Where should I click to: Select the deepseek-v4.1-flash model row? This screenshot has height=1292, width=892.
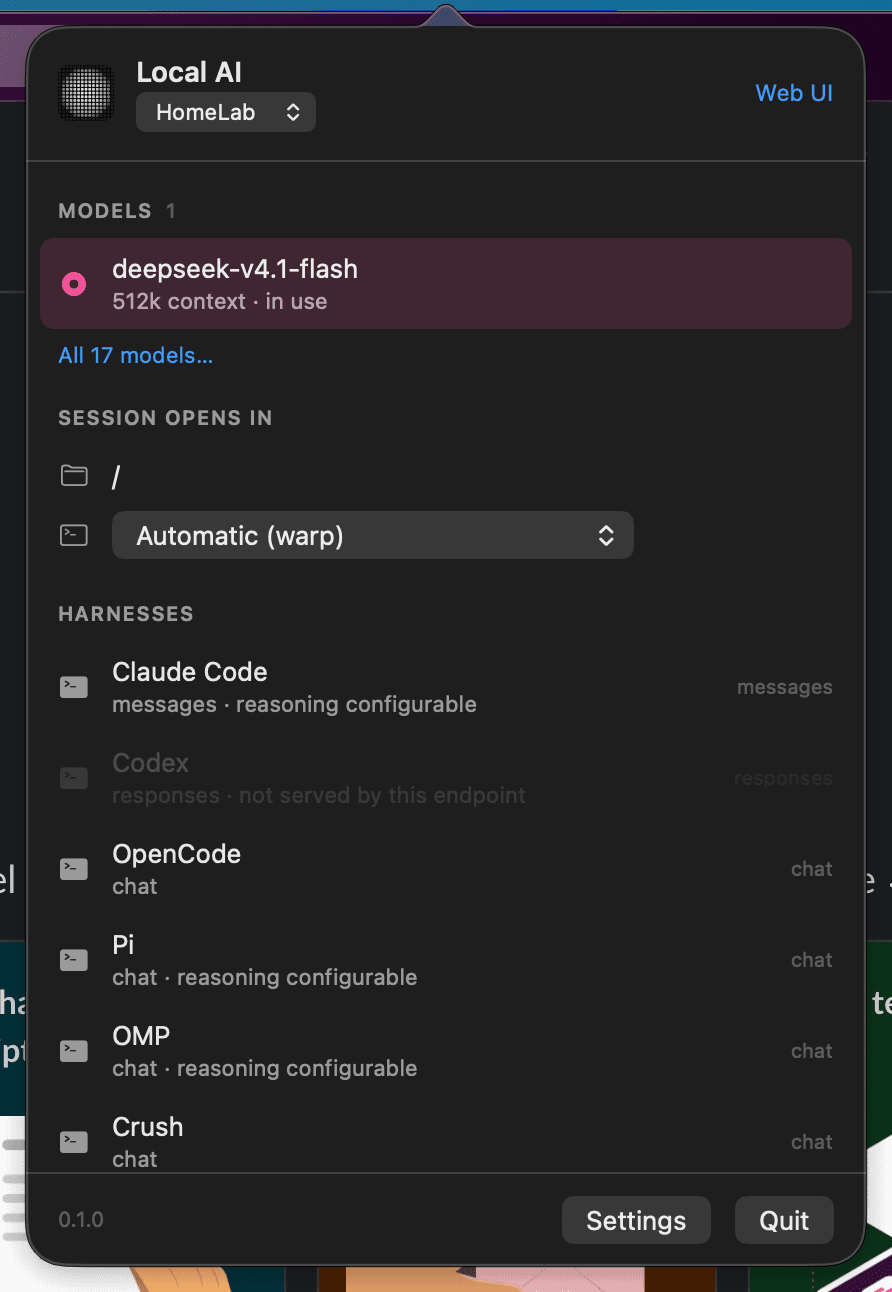pos(446,283)
